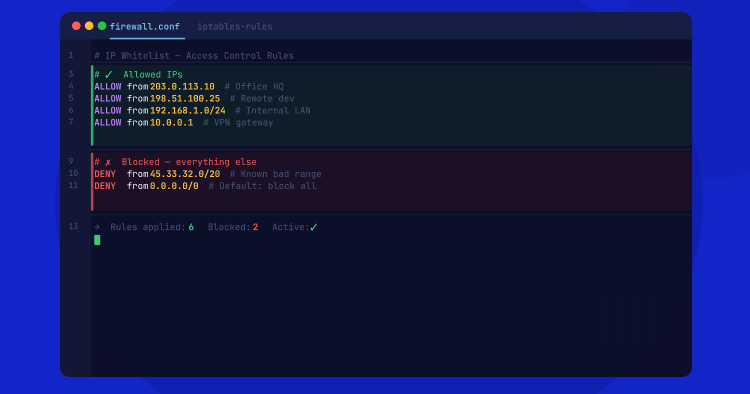The height and width of the screenshot is (394, 750).
Task: Click line number 10 in the gutter
Action: (73, 174)
